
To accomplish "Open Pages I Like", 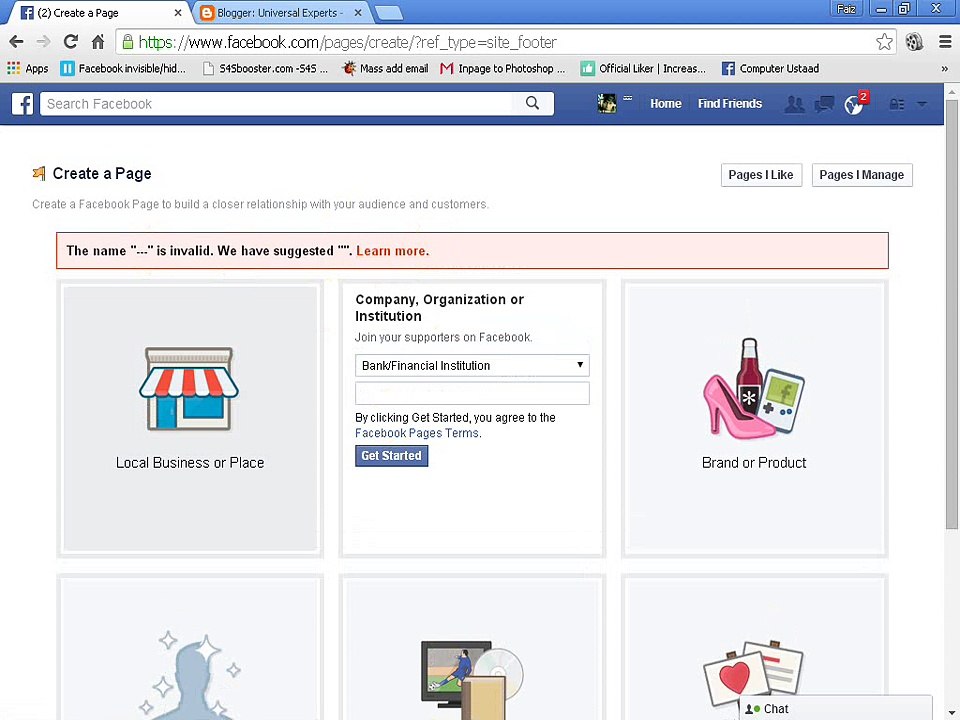I will (761, 175).
